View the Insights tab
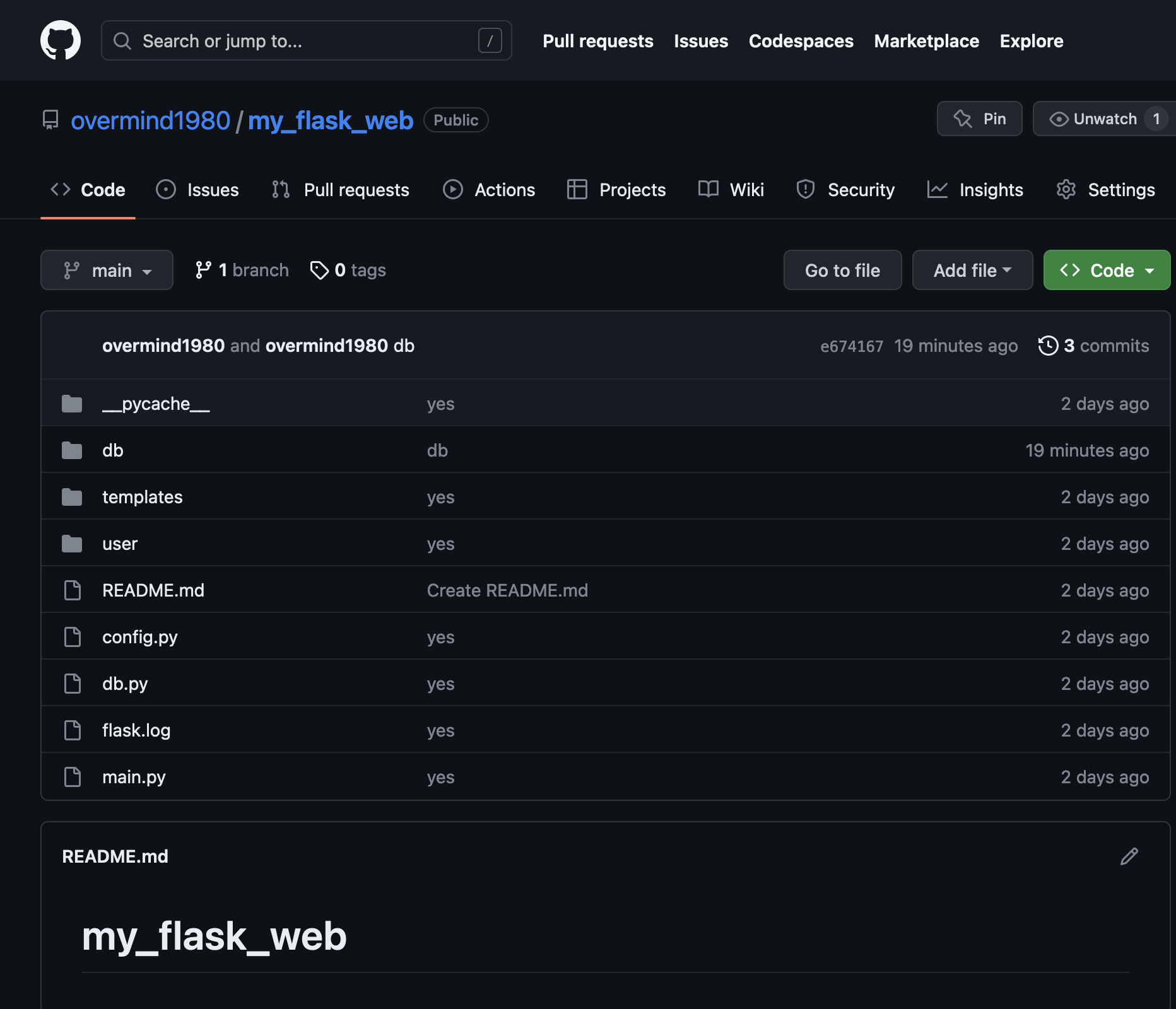The image size is (1176, 1009). (975, 190)
